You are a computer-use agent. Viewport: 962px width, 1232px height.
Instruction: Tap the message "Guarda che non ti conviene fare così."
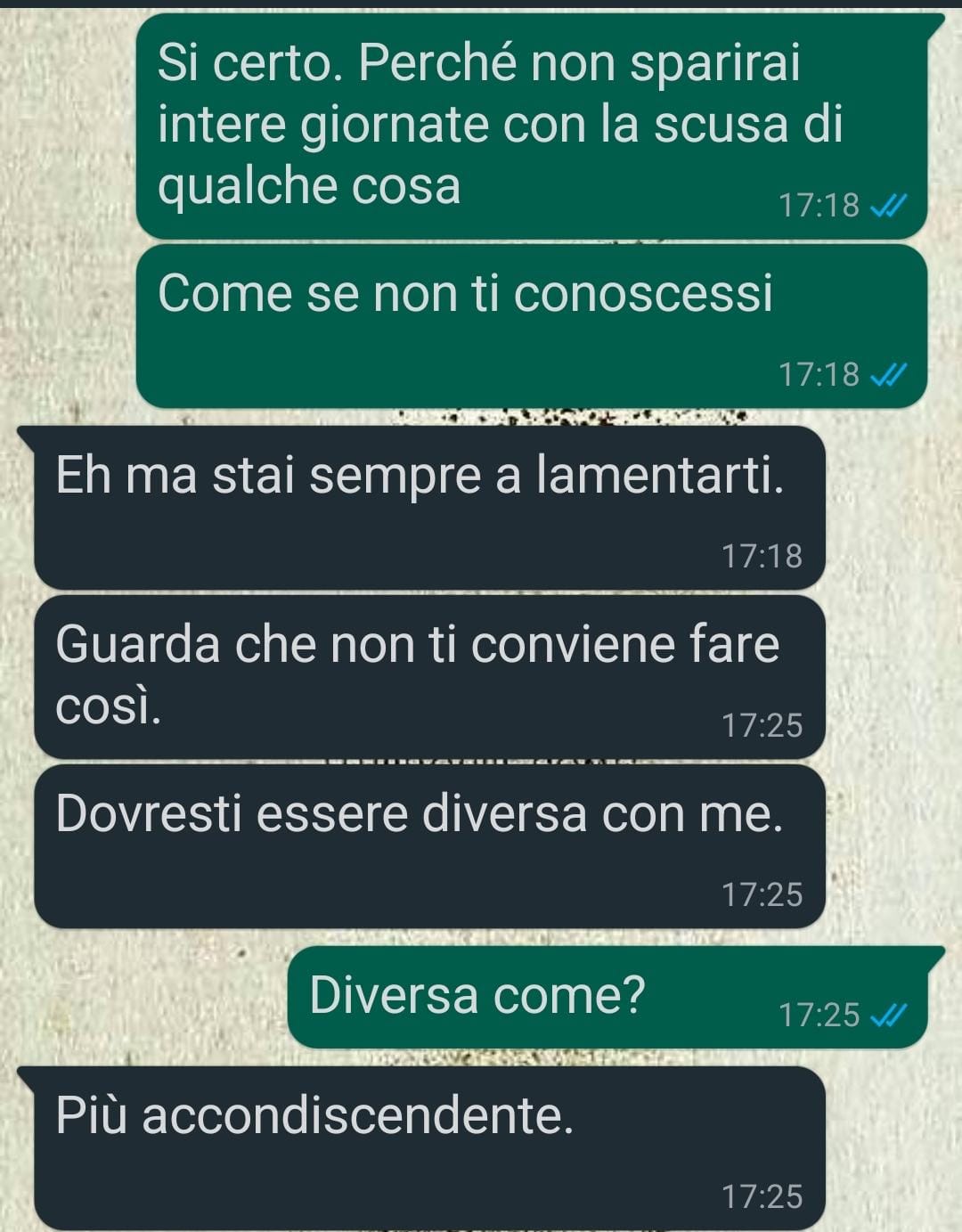(430, 677)
